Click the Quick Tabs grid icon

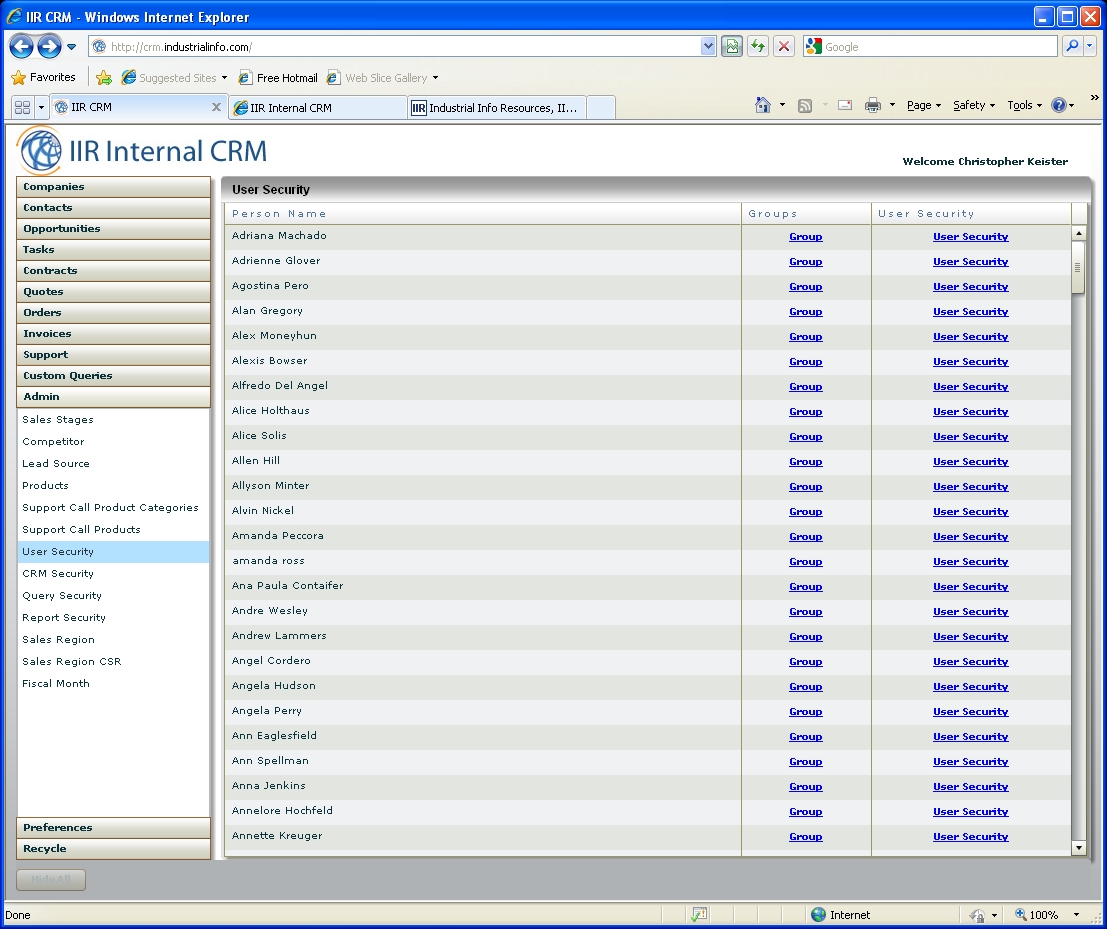(22, 107)
